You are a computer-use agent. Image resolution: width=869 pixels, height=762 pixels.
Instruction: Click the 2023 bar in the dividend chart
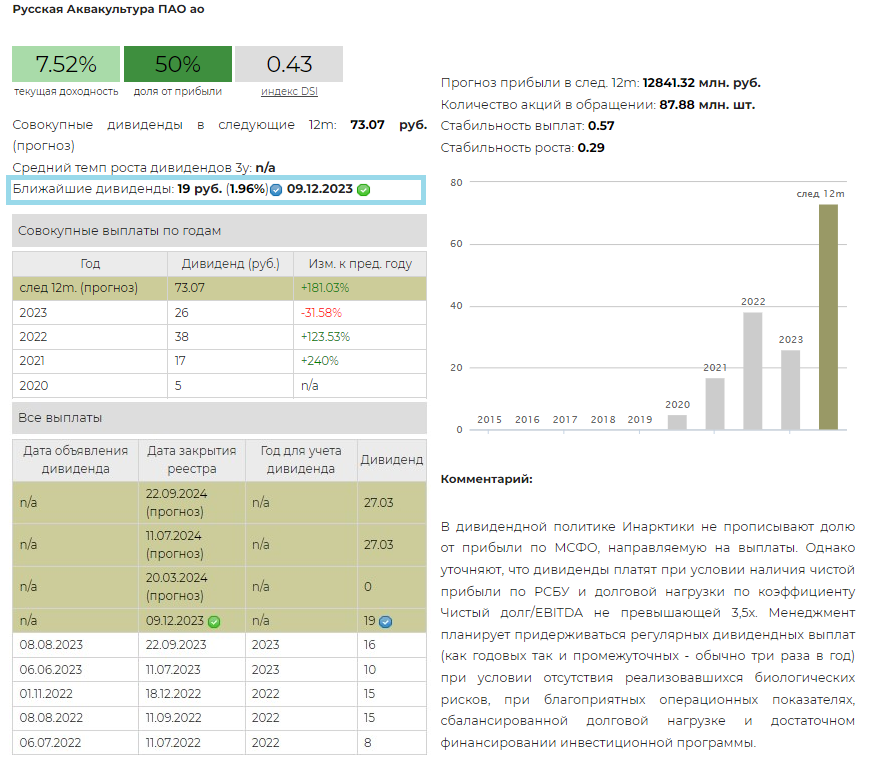pyautogui.click(x=791, y=389)
